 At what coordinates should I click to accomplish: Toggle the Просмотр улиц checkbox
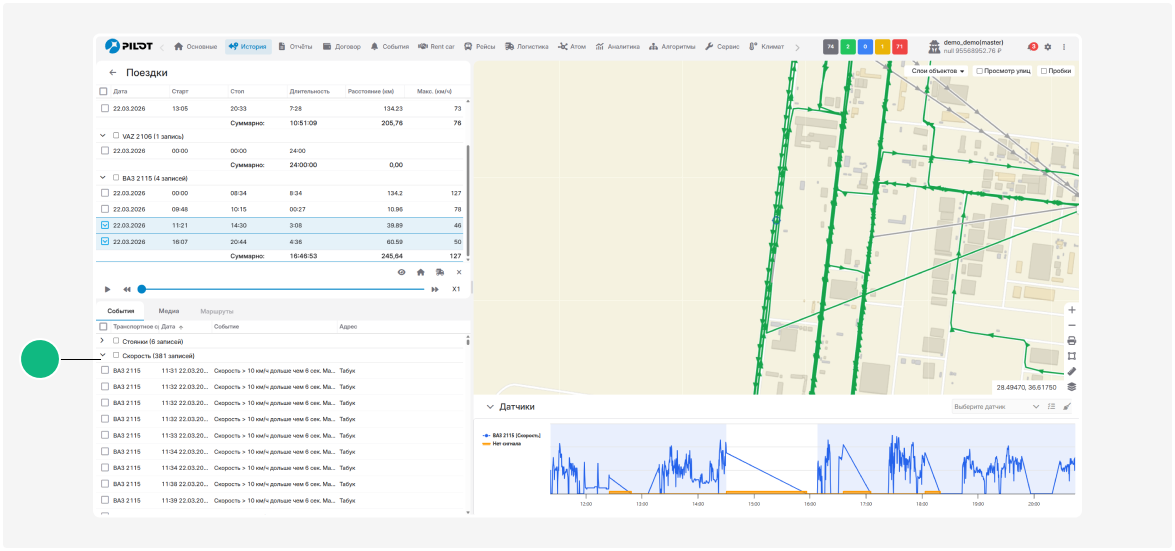979,71
